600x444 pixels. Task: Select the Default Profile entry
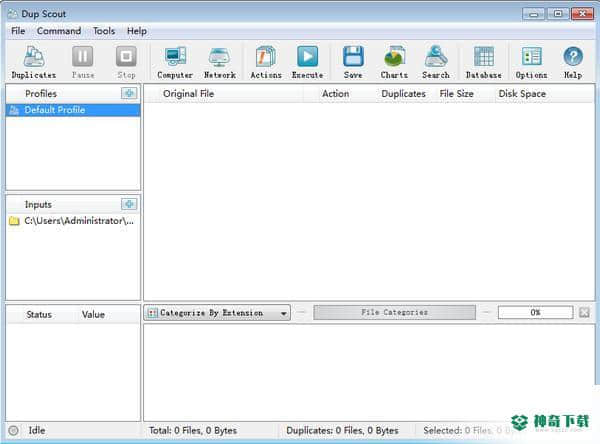73,110
